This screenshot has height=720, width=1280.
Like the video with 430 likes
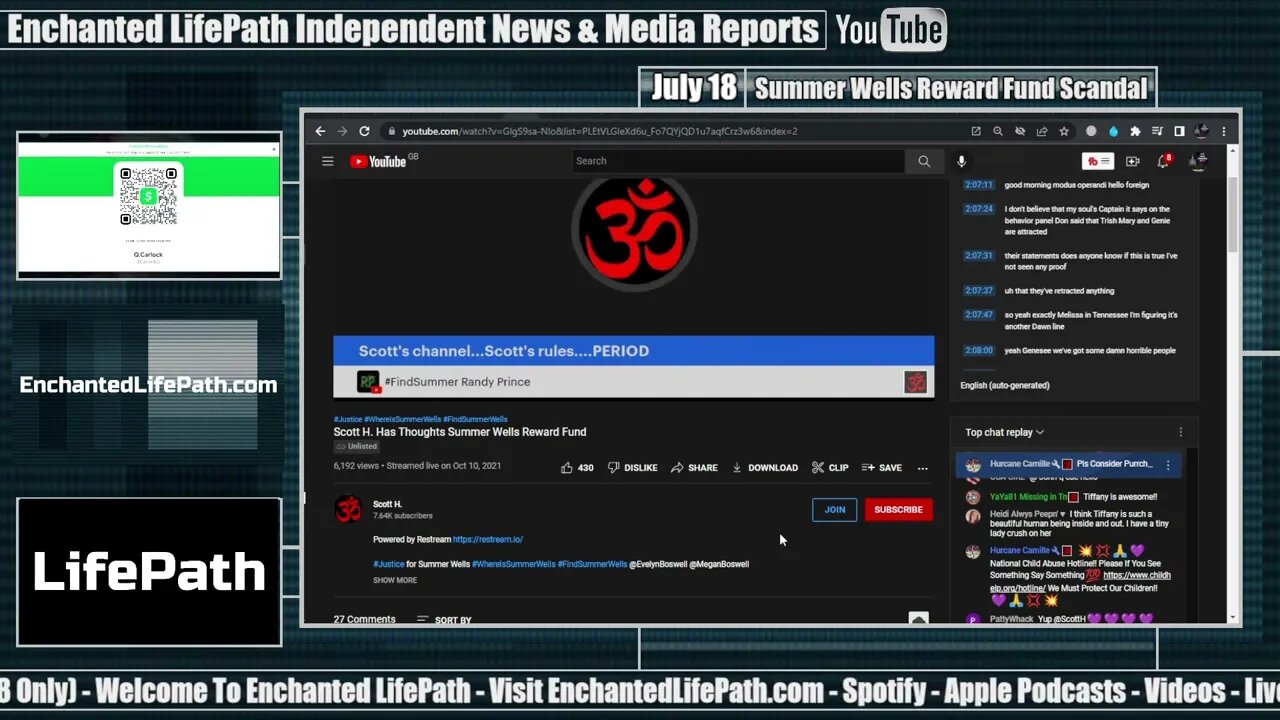tap(577, 467)
